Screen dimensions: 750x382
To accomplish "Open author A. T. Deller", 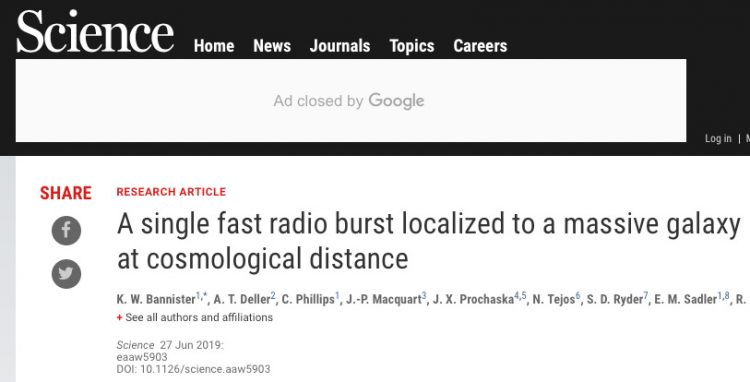I will [x=242, y=300].
